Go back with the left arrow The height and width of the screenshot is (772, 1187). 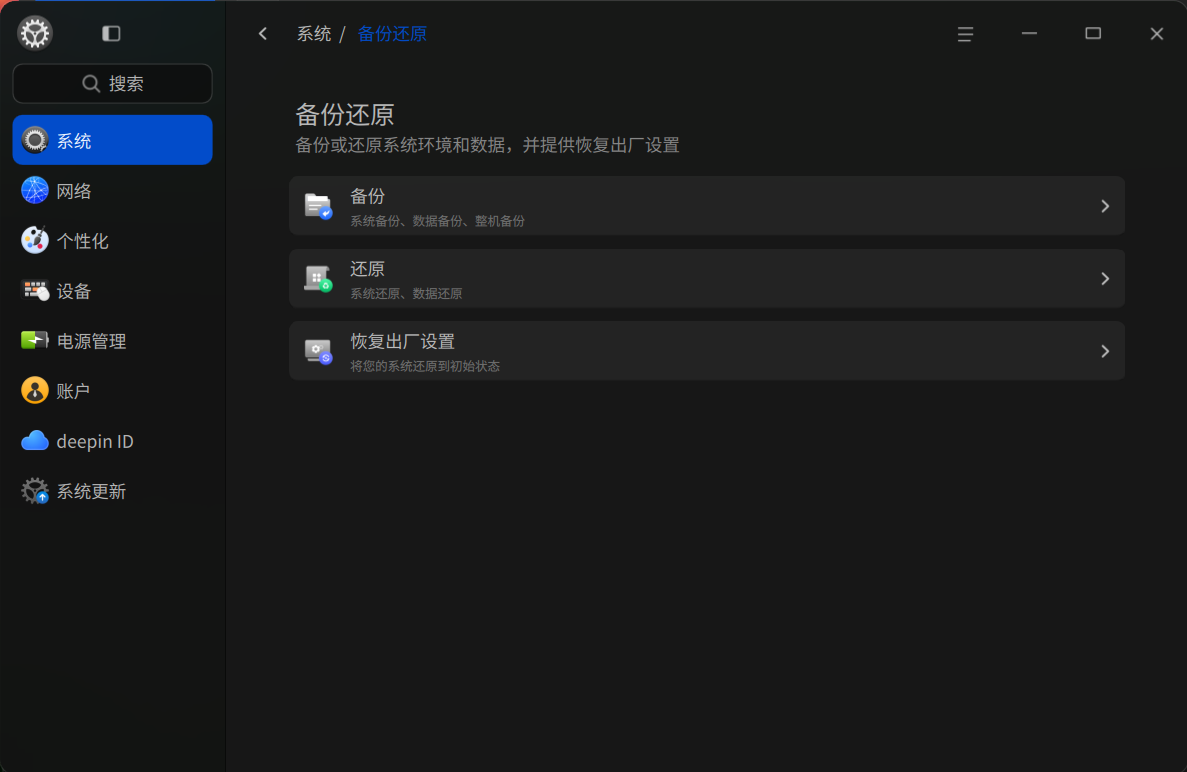pos(263,33)
